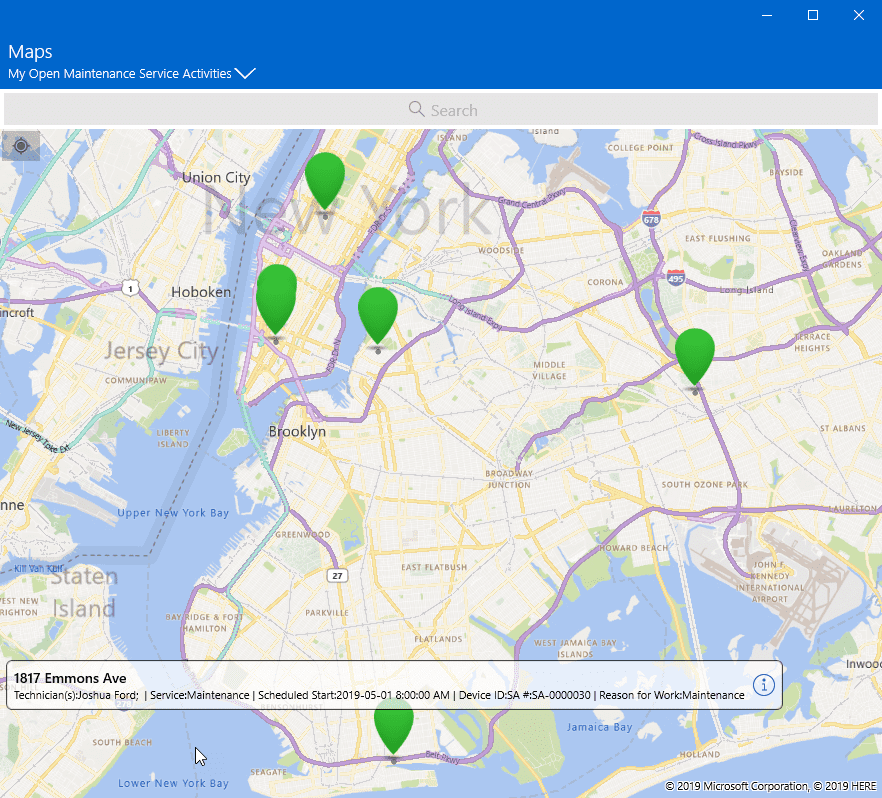The image size is (882, 798).
Task: Click the South Ozone Park label
Action: (704, 484)
